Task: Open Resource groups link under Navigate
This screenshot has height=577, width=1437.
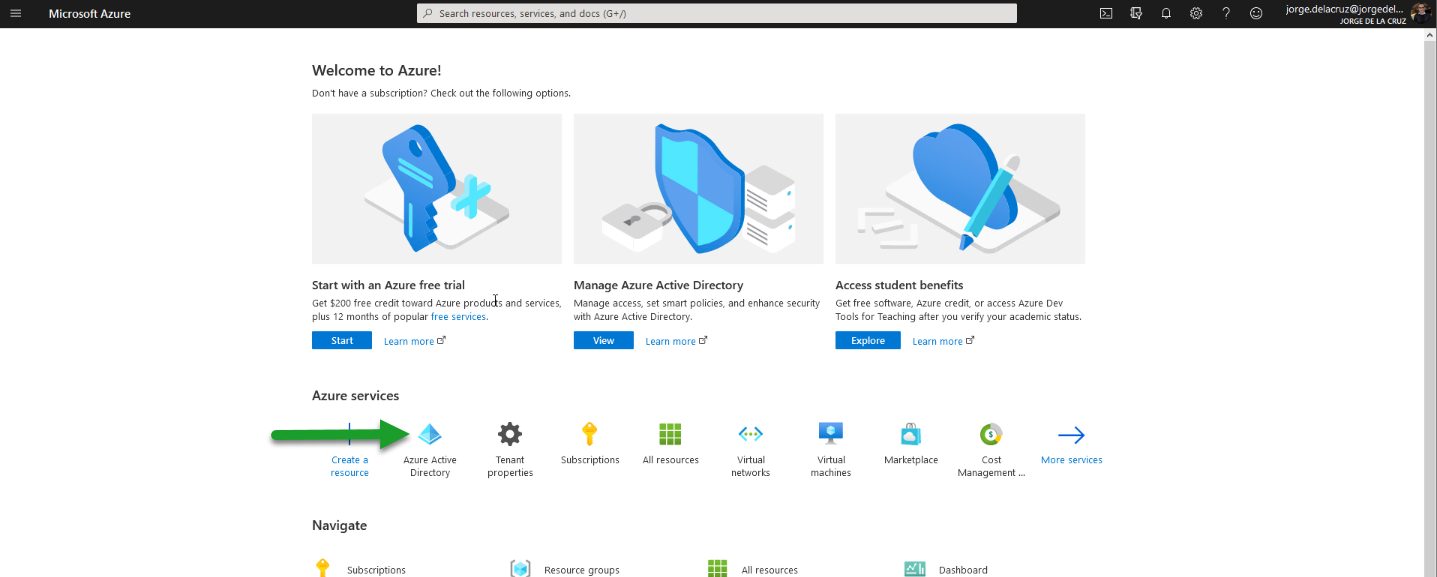Action: click(x=582, y=570)
